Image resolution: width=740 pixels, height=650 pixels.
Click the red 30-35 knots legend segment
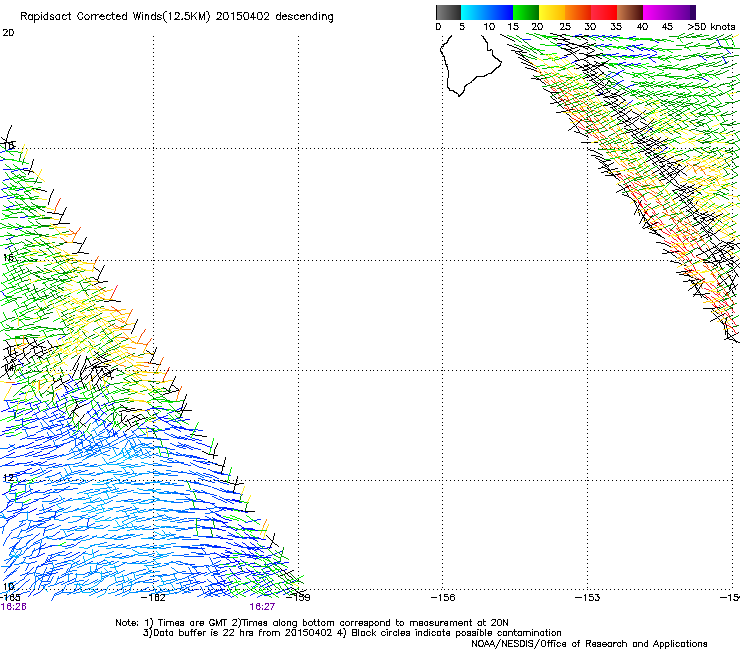click(604, 12)
